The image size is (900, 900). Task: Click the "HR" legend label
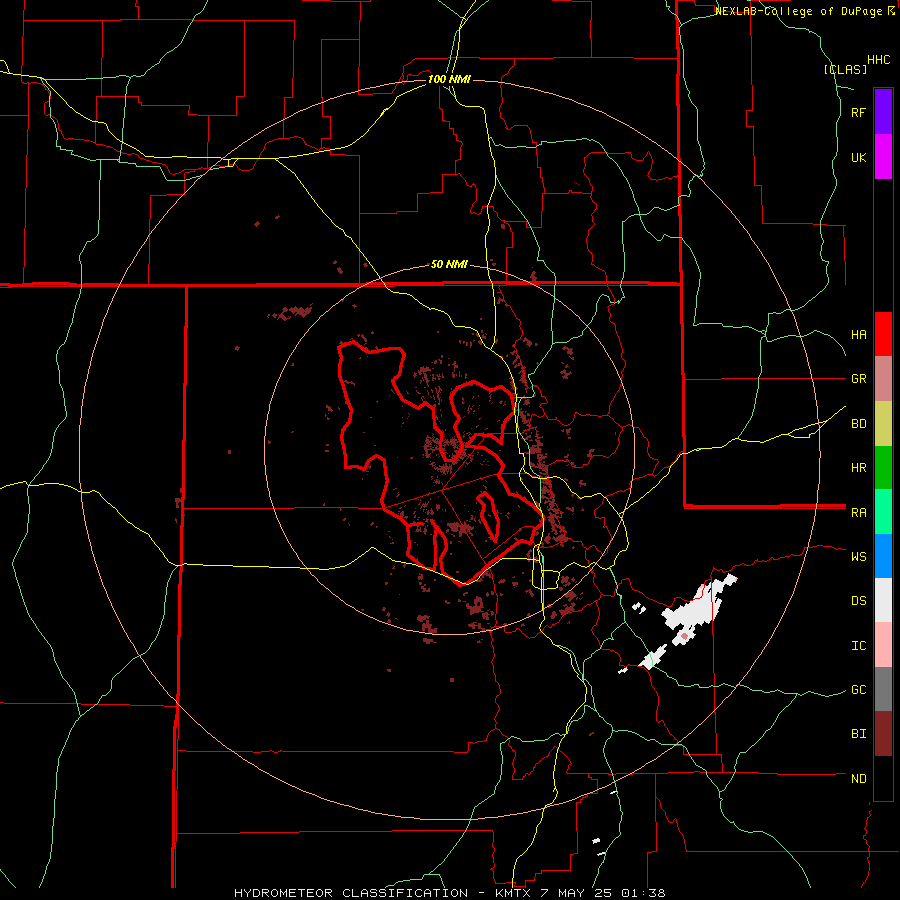pyautogui.click(x=858, y=468)
